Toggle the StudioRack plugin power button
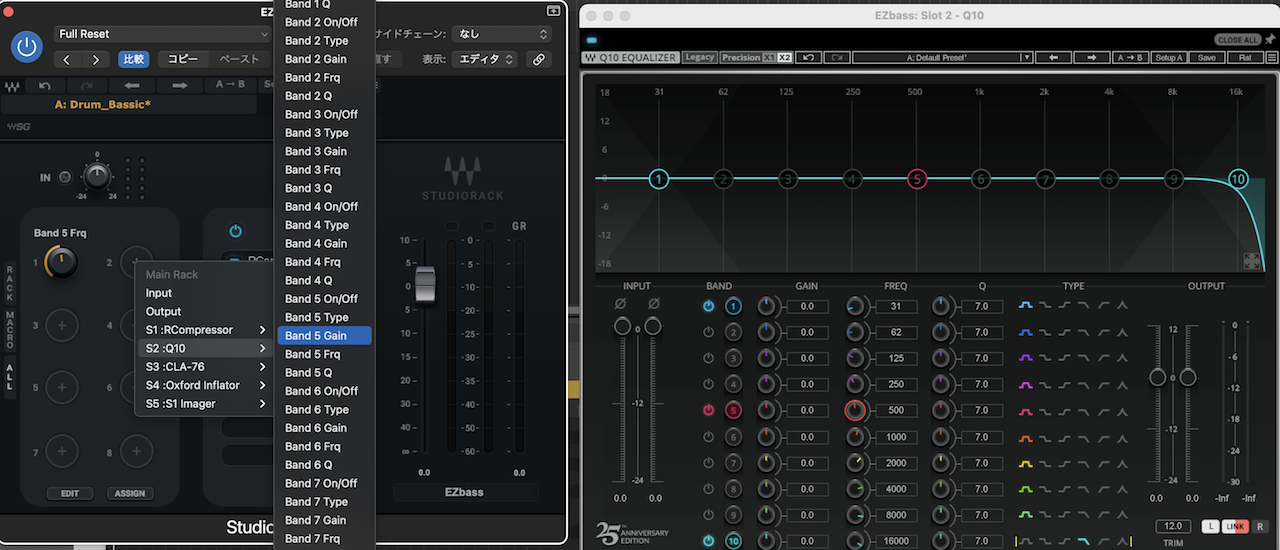The height and width of the screenshot is (550, 1280). (x=27, y=46)
